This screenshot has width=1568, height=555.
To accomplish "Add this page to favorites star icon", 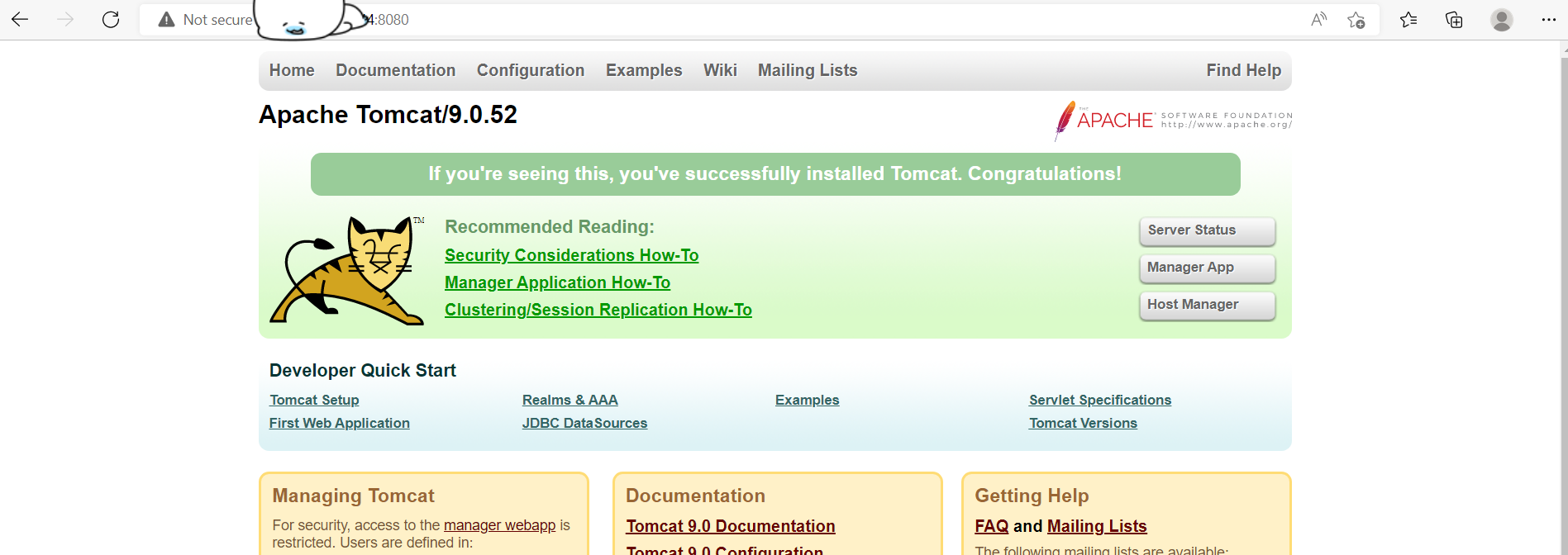I will click(1356, 20).
